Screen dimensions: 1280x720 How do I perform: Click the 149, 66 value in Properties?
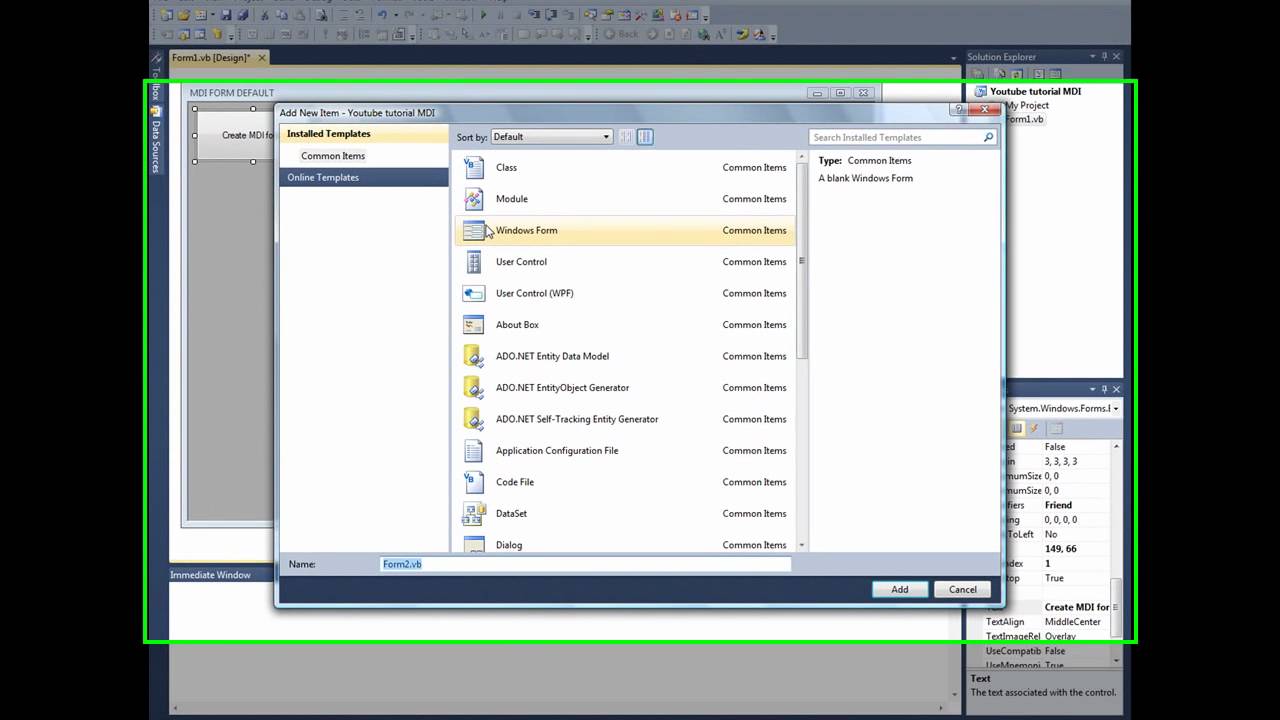tap(1060, 549)
